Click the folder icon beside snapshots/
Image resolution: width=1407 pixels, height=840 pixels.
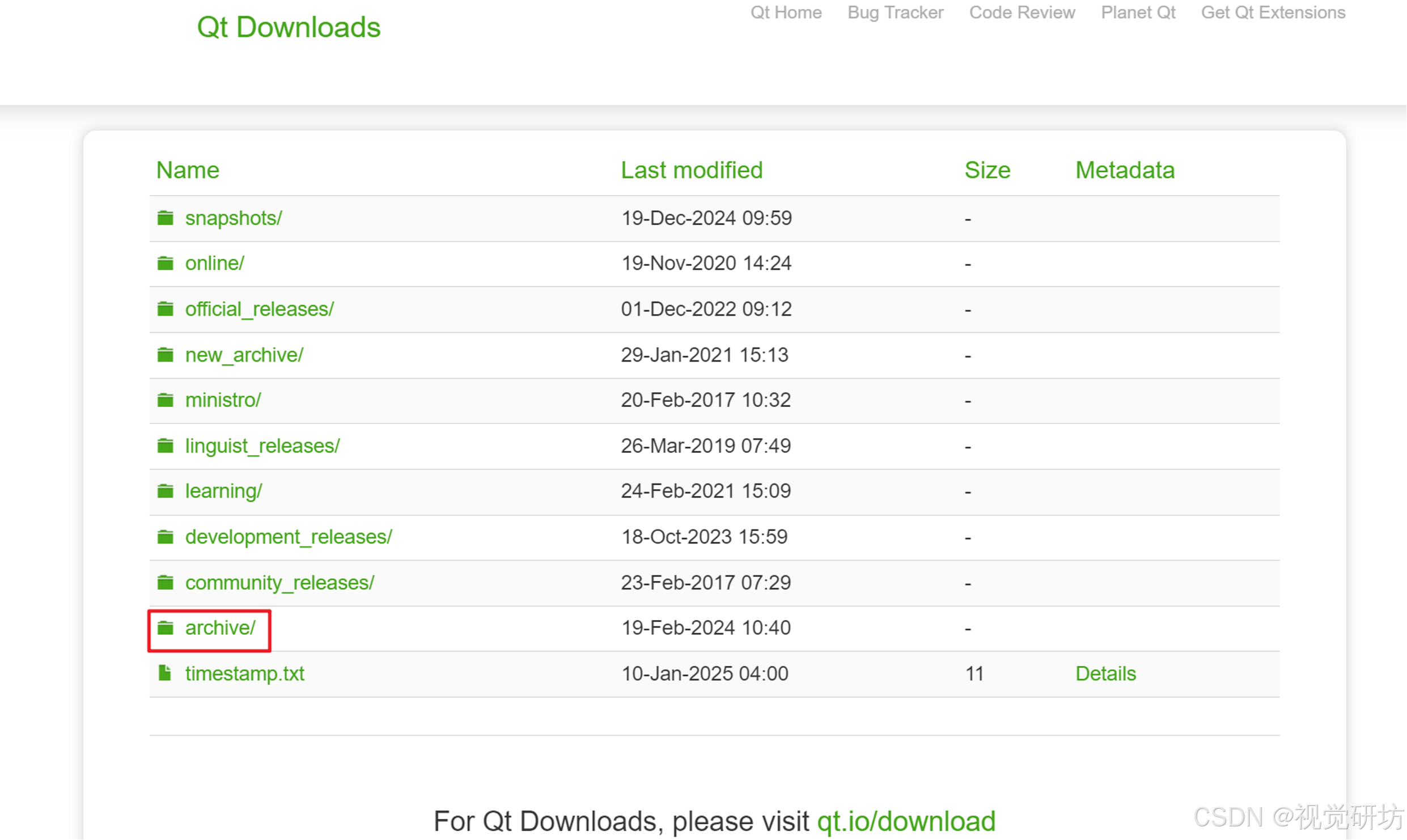[x=165, y=218]
